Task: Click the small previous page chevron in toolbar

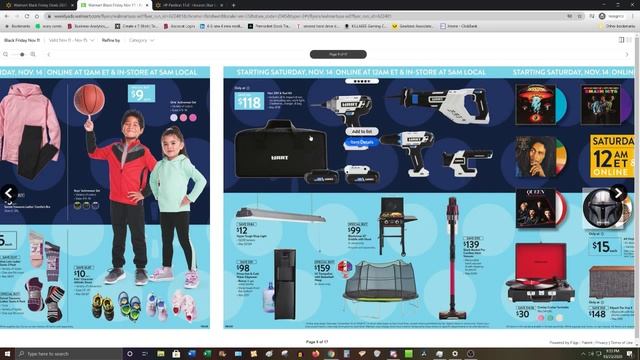Action: [x=49, y=54]
